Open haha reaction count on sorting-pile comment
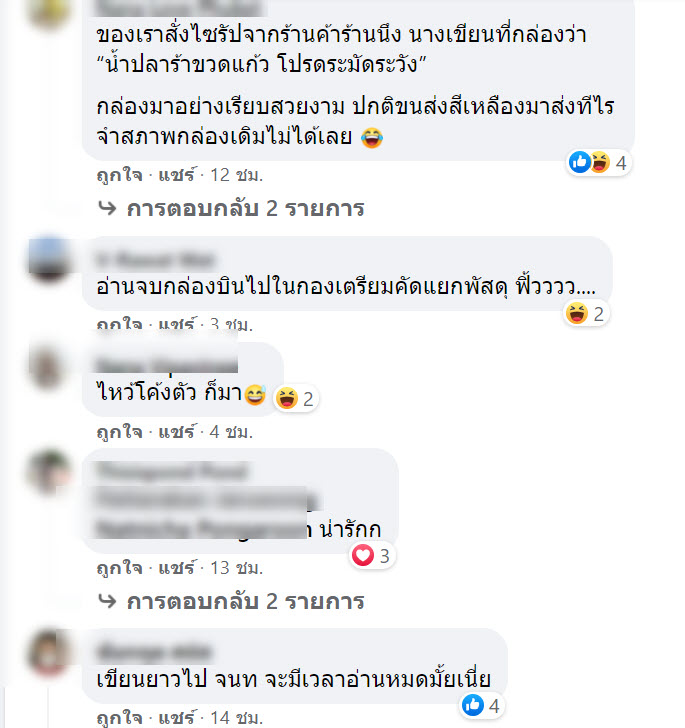Image resolution: width=685 pixels, height=728 pixels. click(586, 314)
